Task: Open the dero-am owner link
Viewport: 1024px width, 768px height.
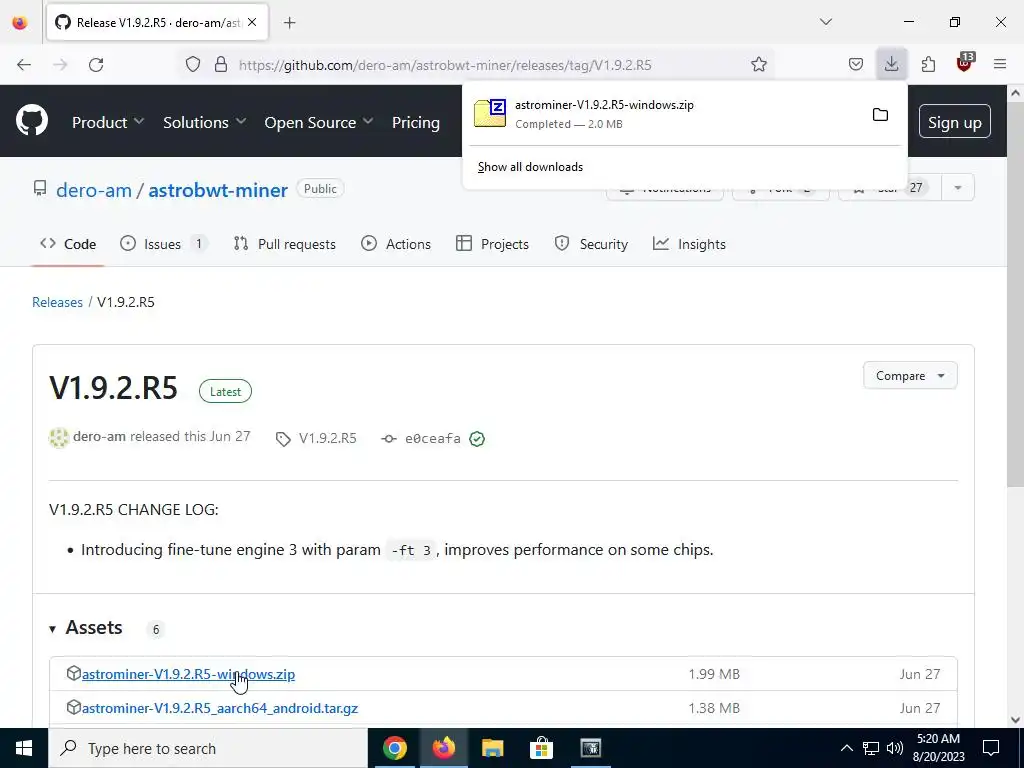Action: click(93, 190)
